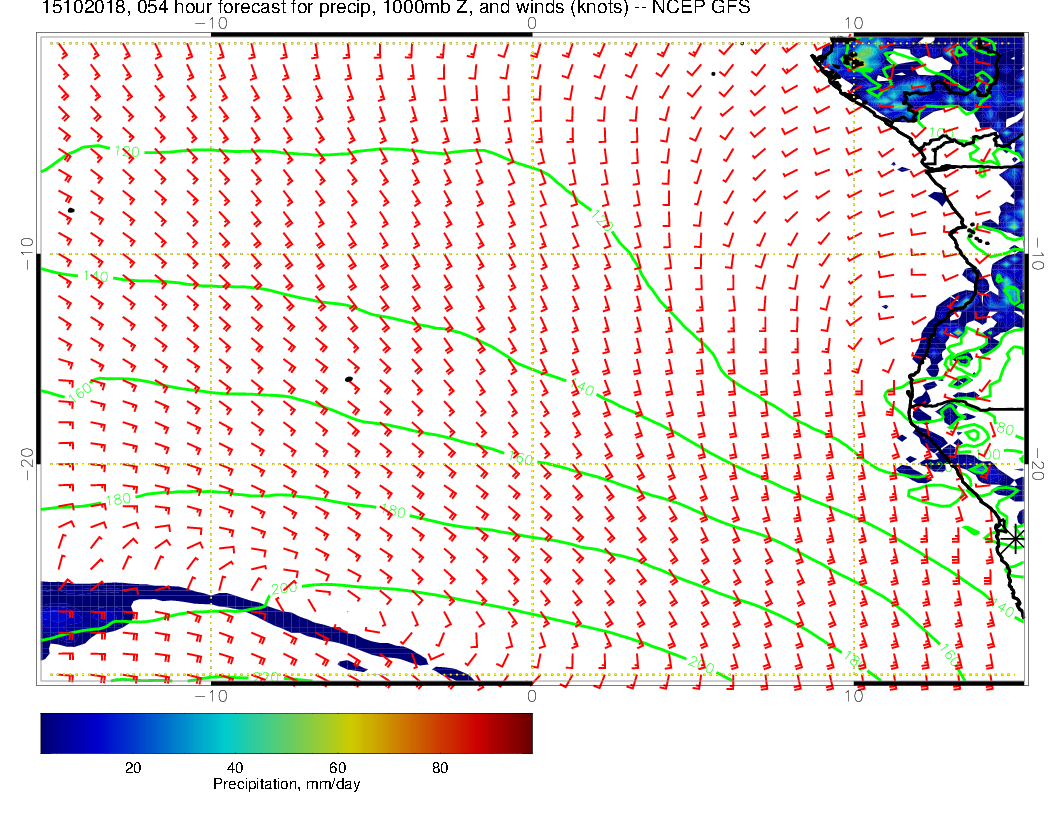Click the blue precipitation band over the southwest ocean
The height and width of the screenshot is (816, 1056).
pyautogui.click(x=90, y=605)
